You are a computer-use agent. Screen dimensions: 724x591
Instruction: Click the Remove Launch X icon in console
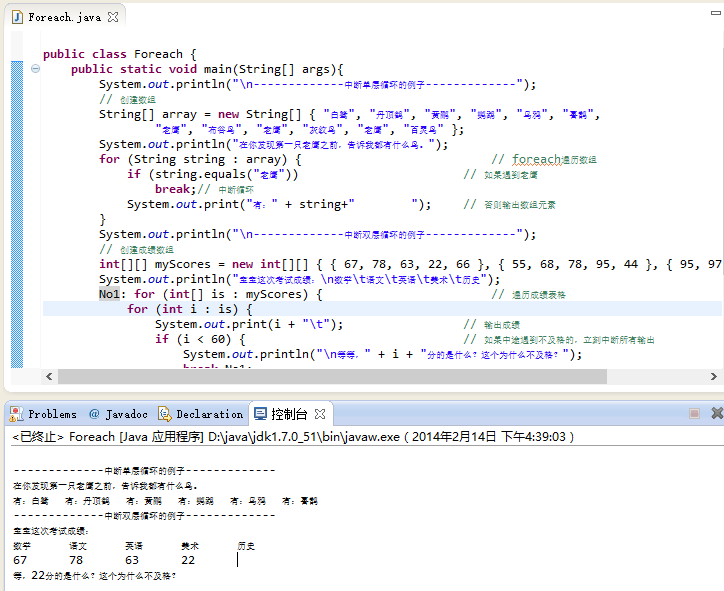pyautogui.click(x=717, y=413)
